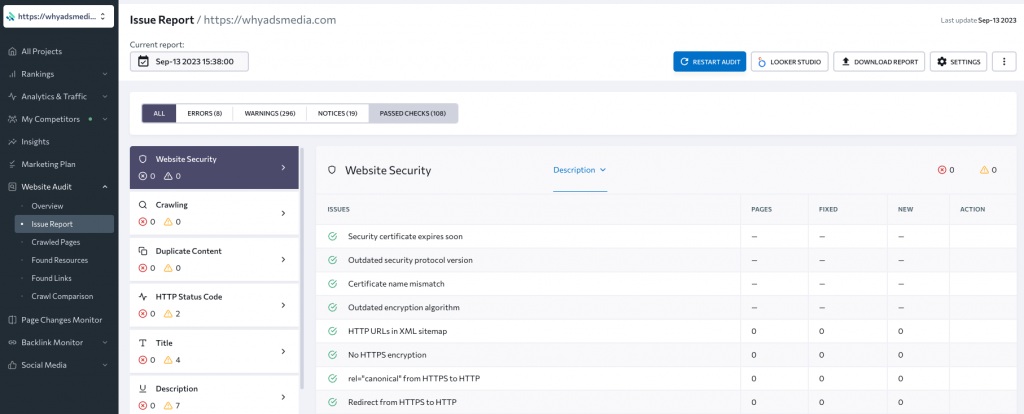Open the Crawl Comparison submenu item
The width and height of the screenshot is (1024, 414).
tap(62, 296)
